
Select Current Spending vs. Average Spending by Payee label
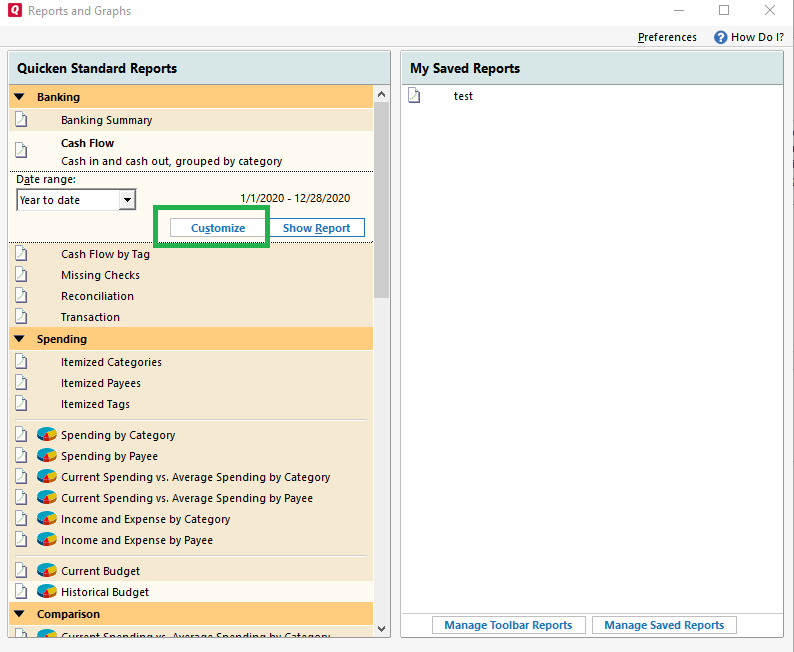coord(187,498)
